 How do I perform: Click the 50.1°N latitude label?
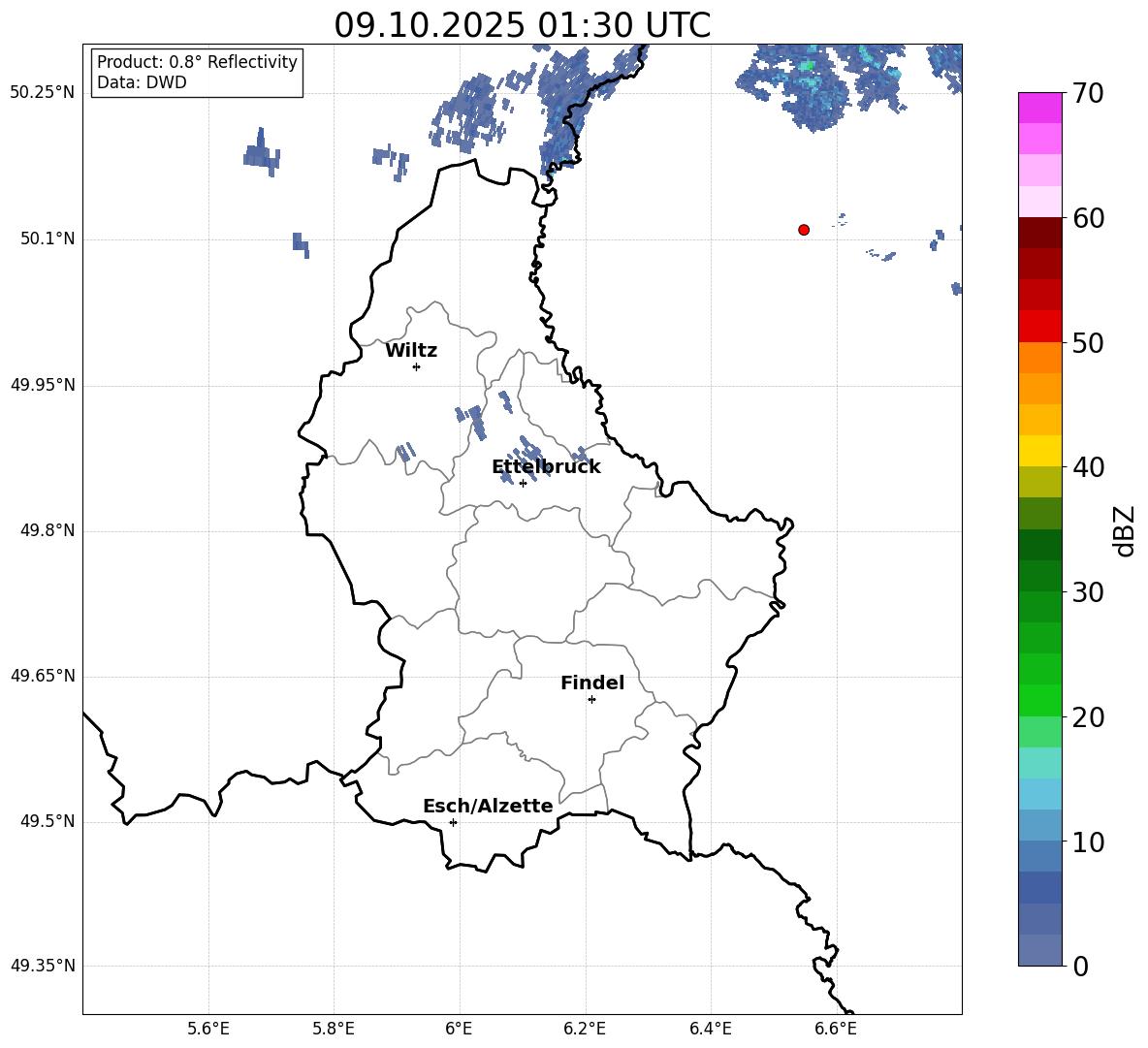coord(48,238)
